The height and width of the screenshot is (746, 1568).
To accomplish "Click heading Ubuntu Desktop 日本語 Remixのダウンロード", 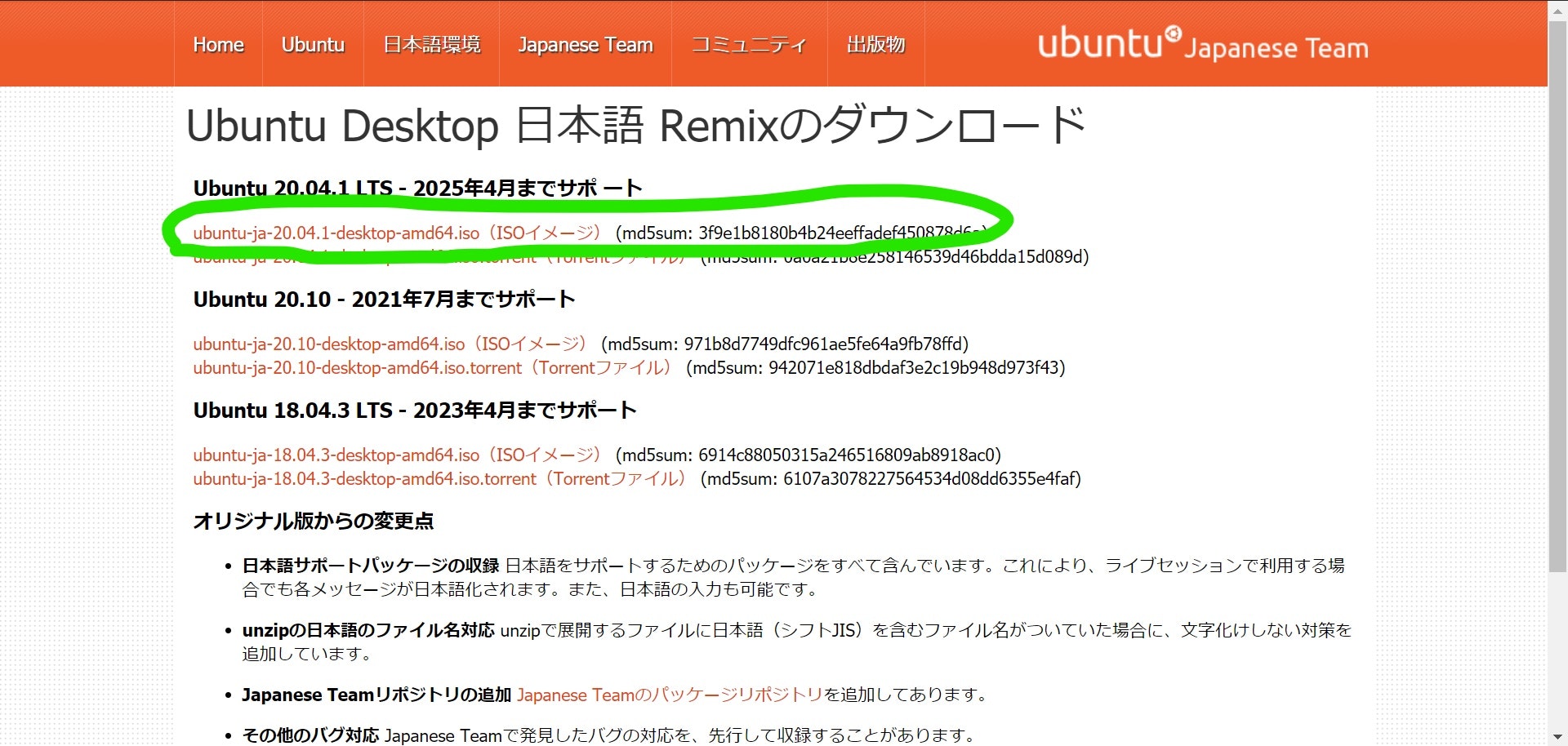I will [x=637, y=126].
